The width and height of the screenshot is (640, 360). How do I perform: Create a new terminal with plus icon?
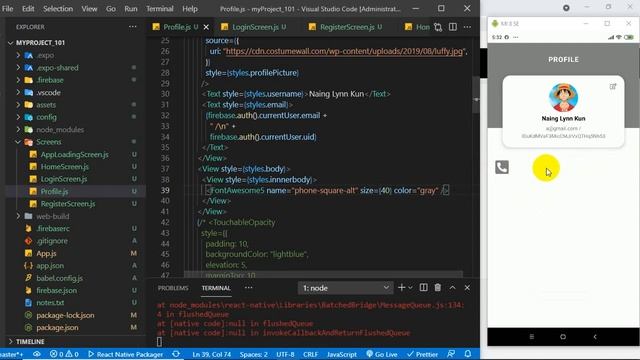(401, 288)
